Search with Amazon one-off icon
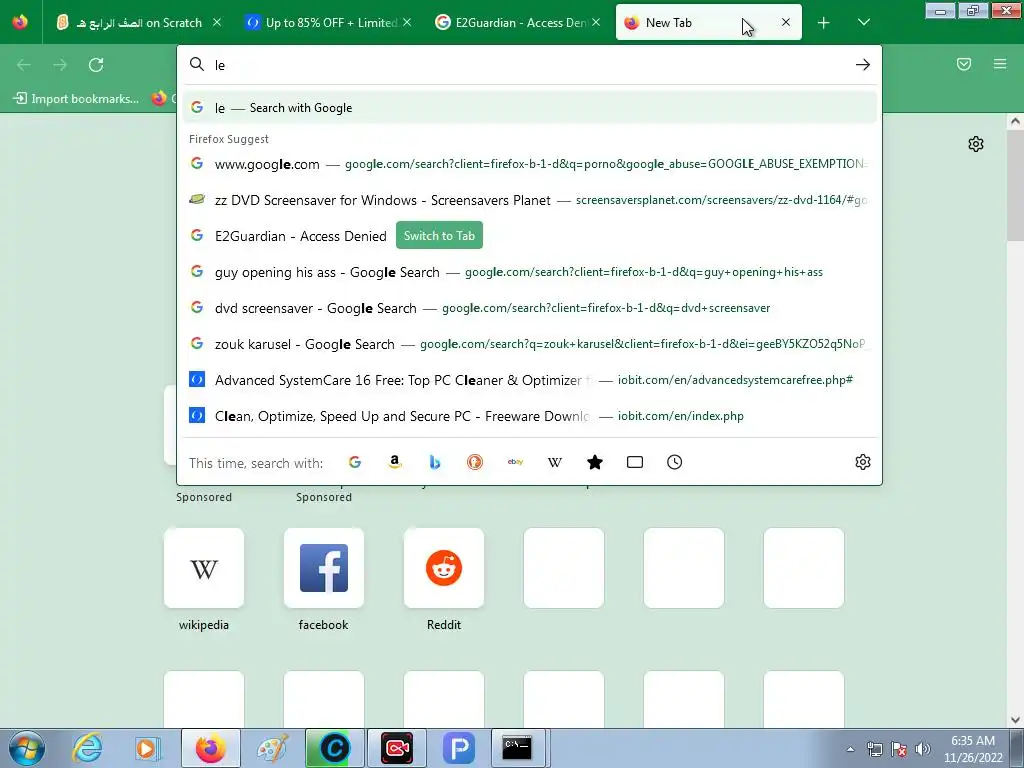 click(x=394, y=462)
